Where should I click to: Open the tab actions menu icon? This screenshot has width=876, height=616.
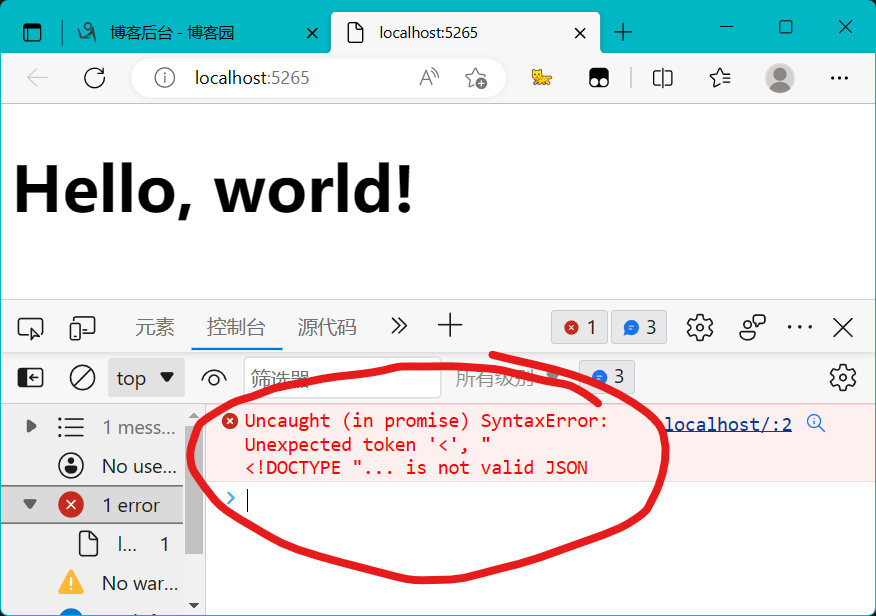(32, 33)
